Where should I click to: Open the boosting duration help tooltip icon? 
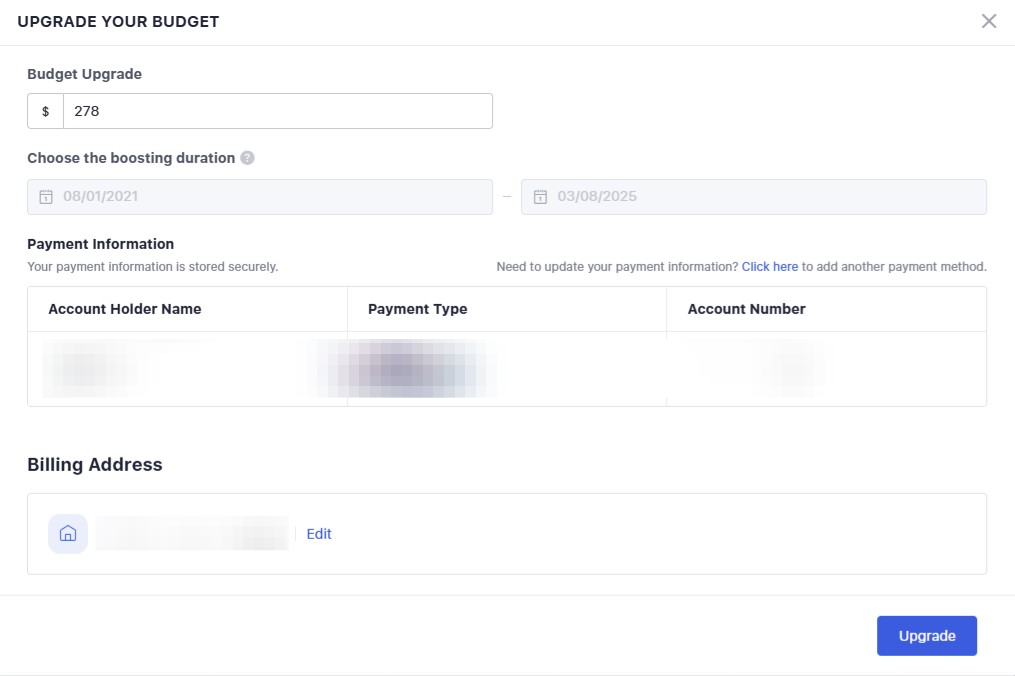point(247,158)
